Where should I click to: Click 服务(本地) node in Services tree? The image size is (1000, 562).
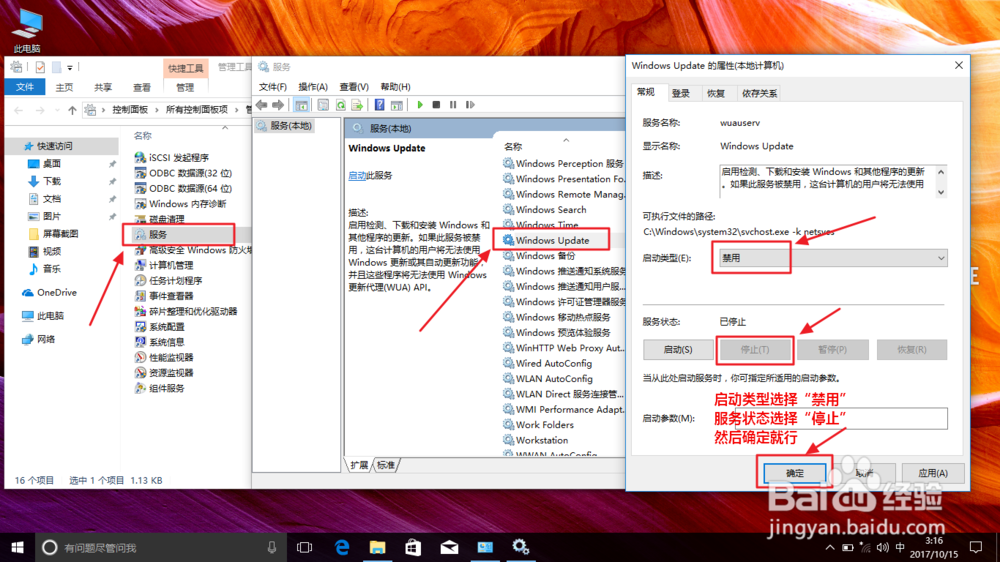click(284, 126)
